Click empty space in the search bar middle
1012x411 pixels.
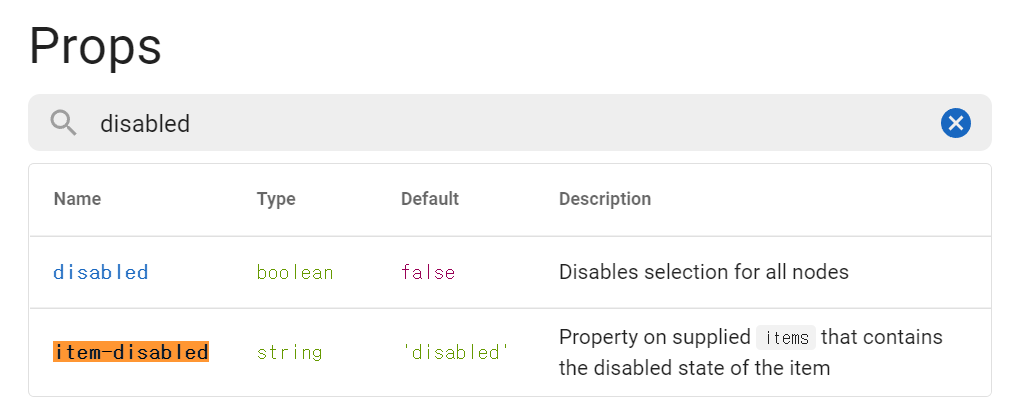tap(560, 123)
